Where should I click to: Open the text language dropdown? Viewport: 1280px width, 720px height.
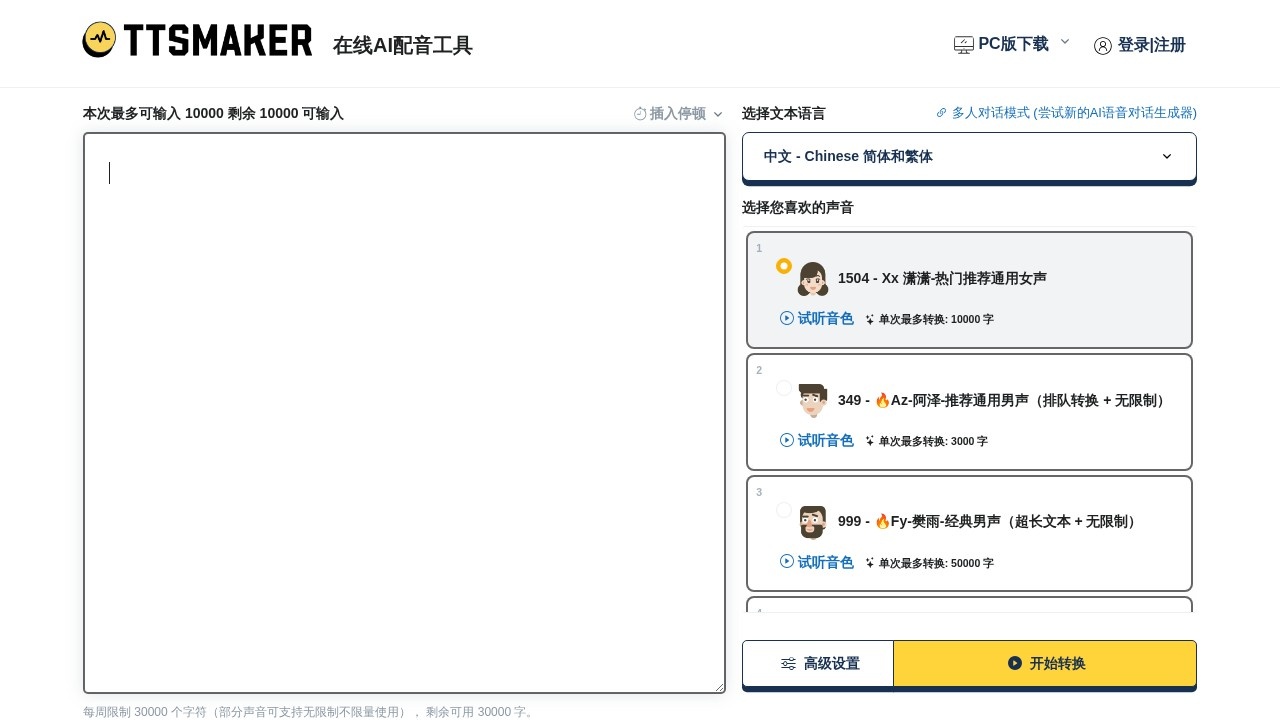968,156
